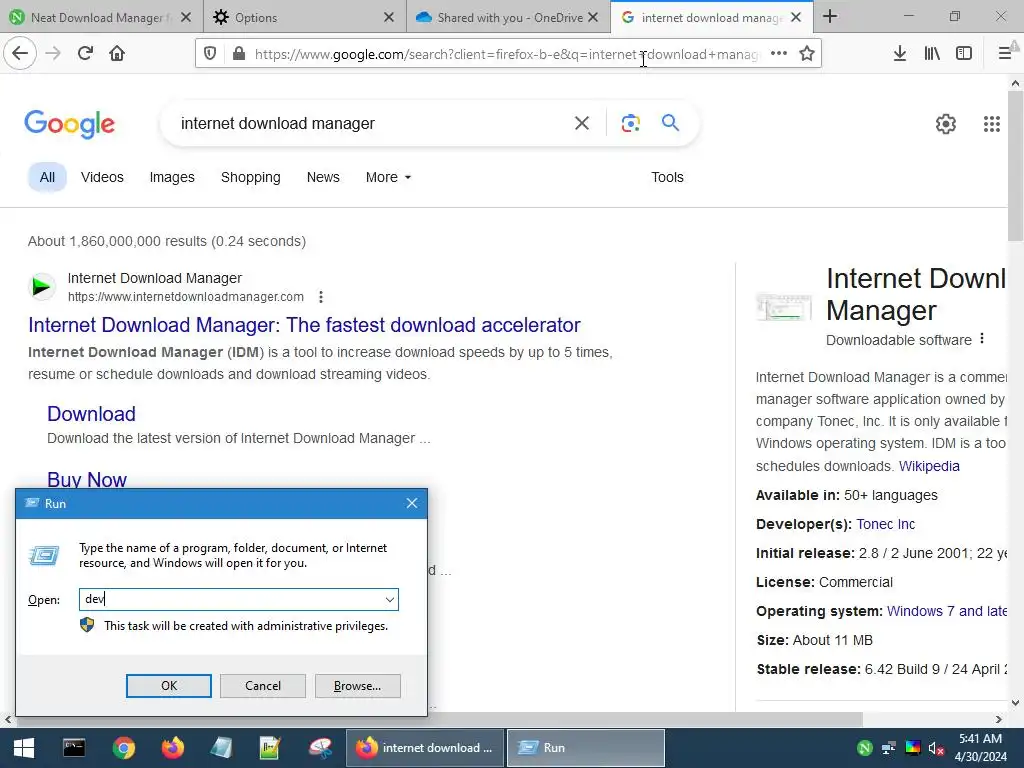1024x768 pixels.
Task: Search by image with Google Lens icon
Action: 630,123
